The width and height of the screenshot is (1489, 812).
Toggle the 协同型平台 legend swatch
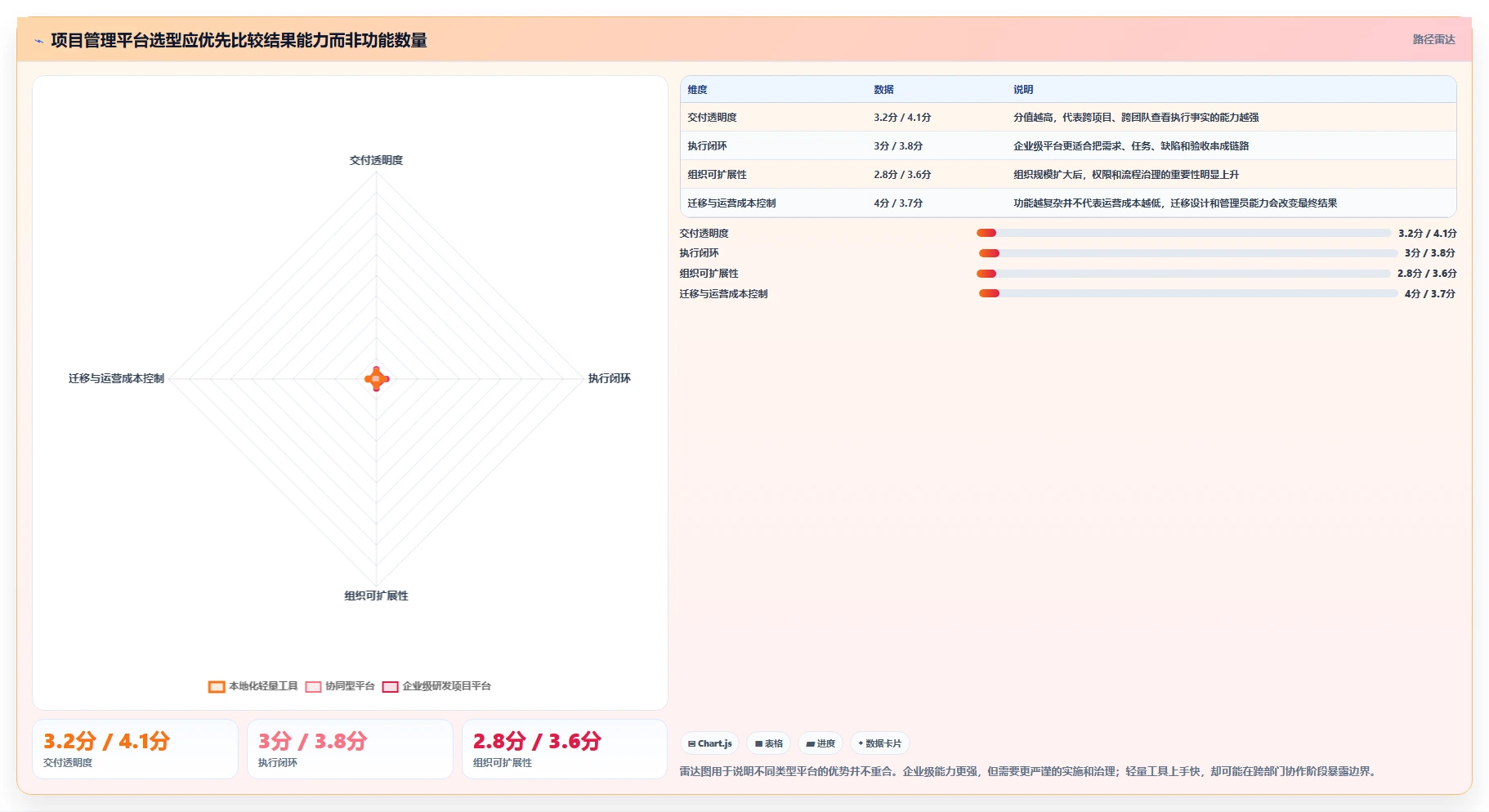(313, 687)
